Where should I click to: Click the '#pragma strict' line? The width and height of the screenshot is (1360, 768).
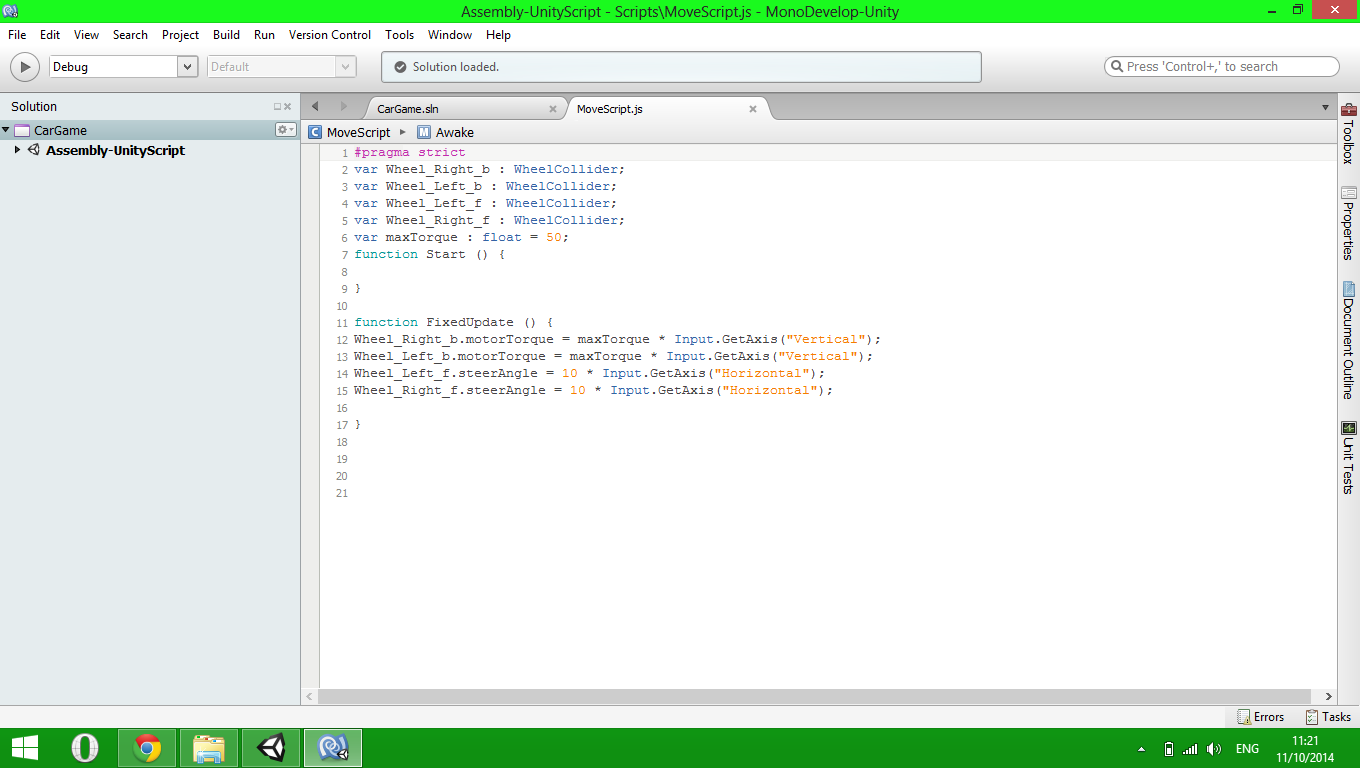coord(410,152)
